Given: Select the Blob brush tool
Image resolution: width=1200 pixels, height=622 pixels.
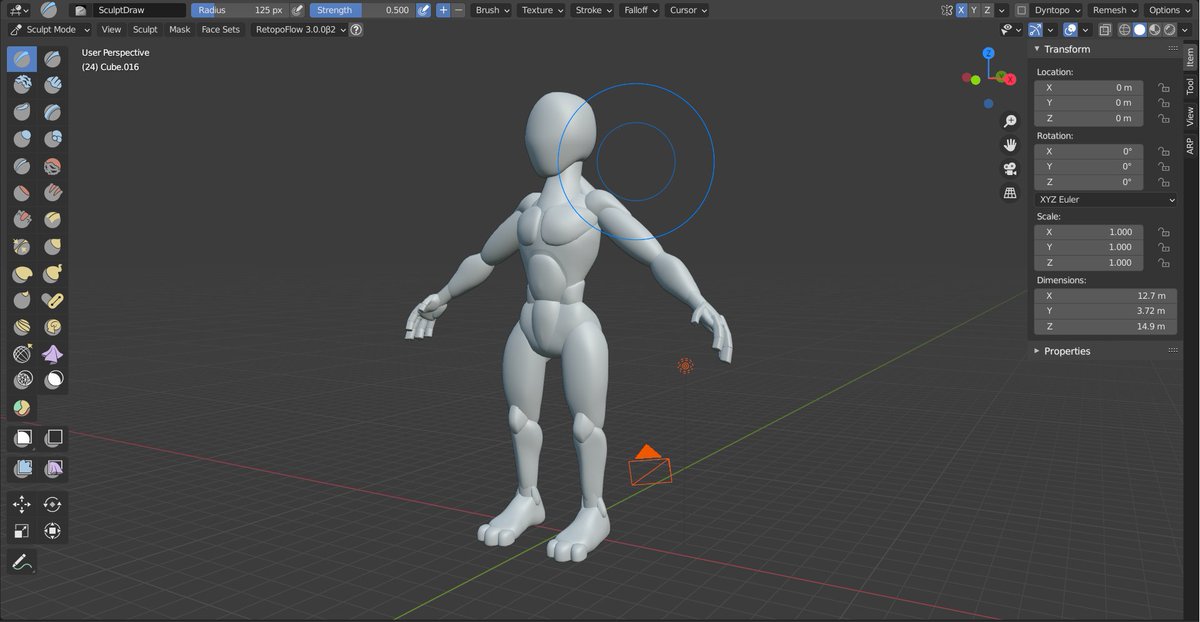Looking at the screenshot, I should point(52,139).
